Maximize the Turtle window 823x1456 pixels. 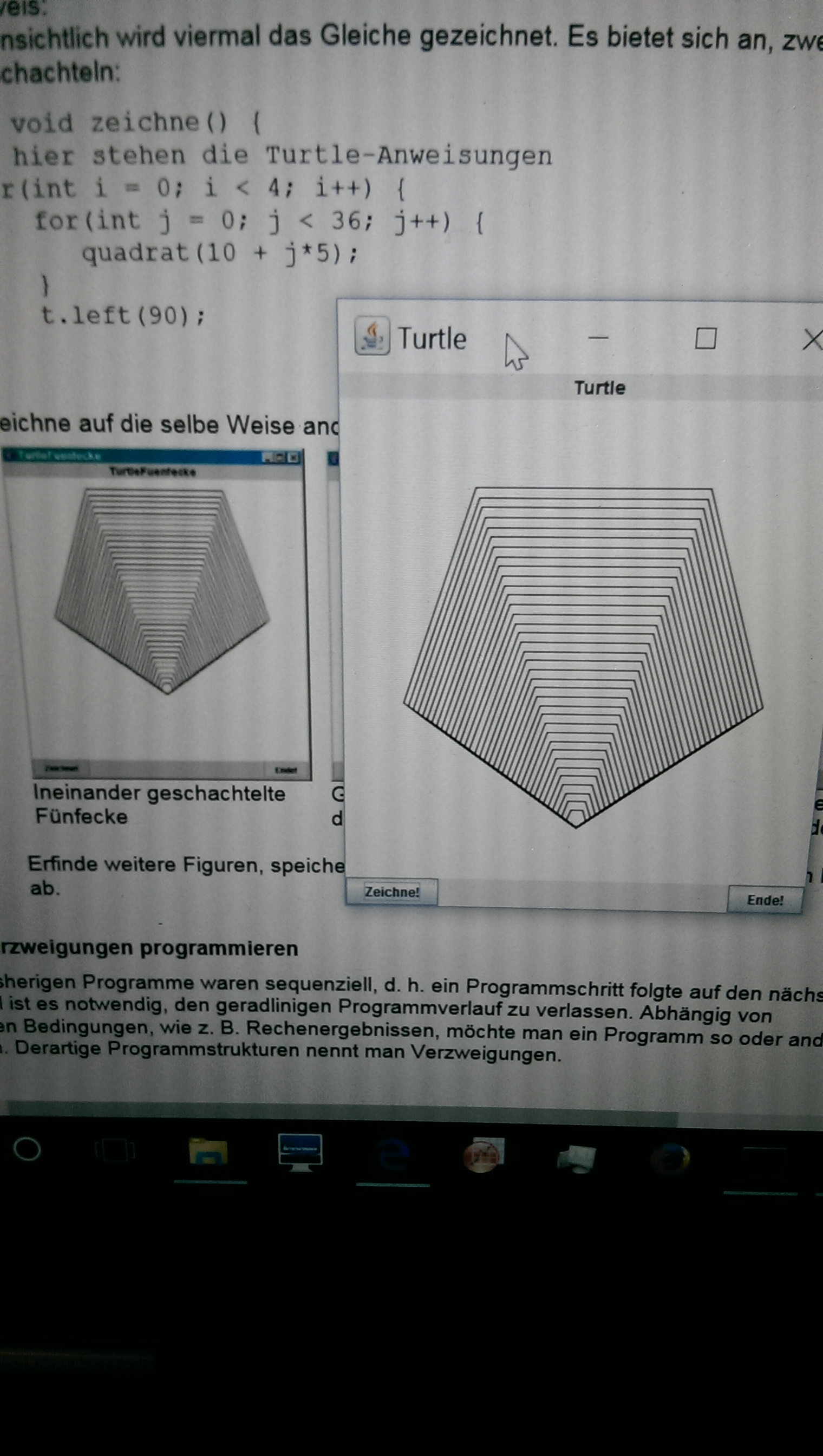(x=705, y=339)
